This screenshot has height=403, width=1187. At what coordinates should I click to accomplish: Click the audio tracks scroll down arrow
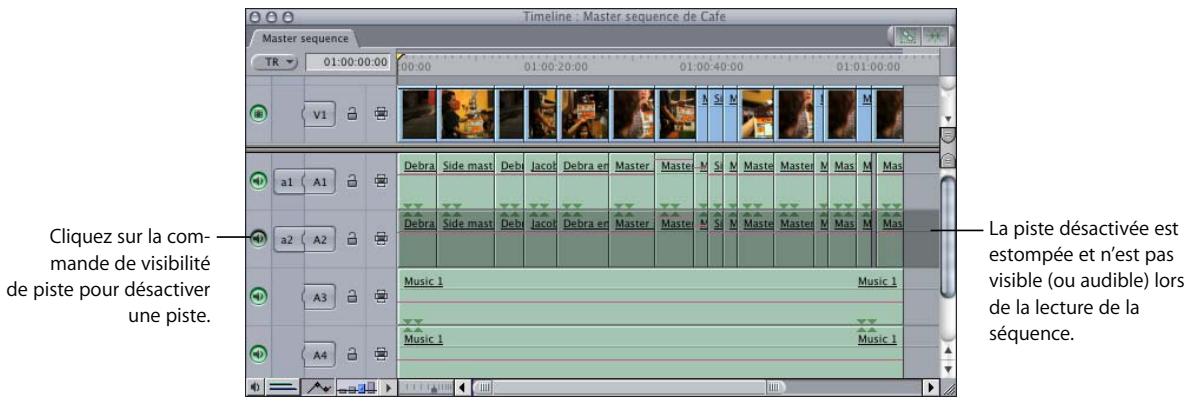coord(948,370)
